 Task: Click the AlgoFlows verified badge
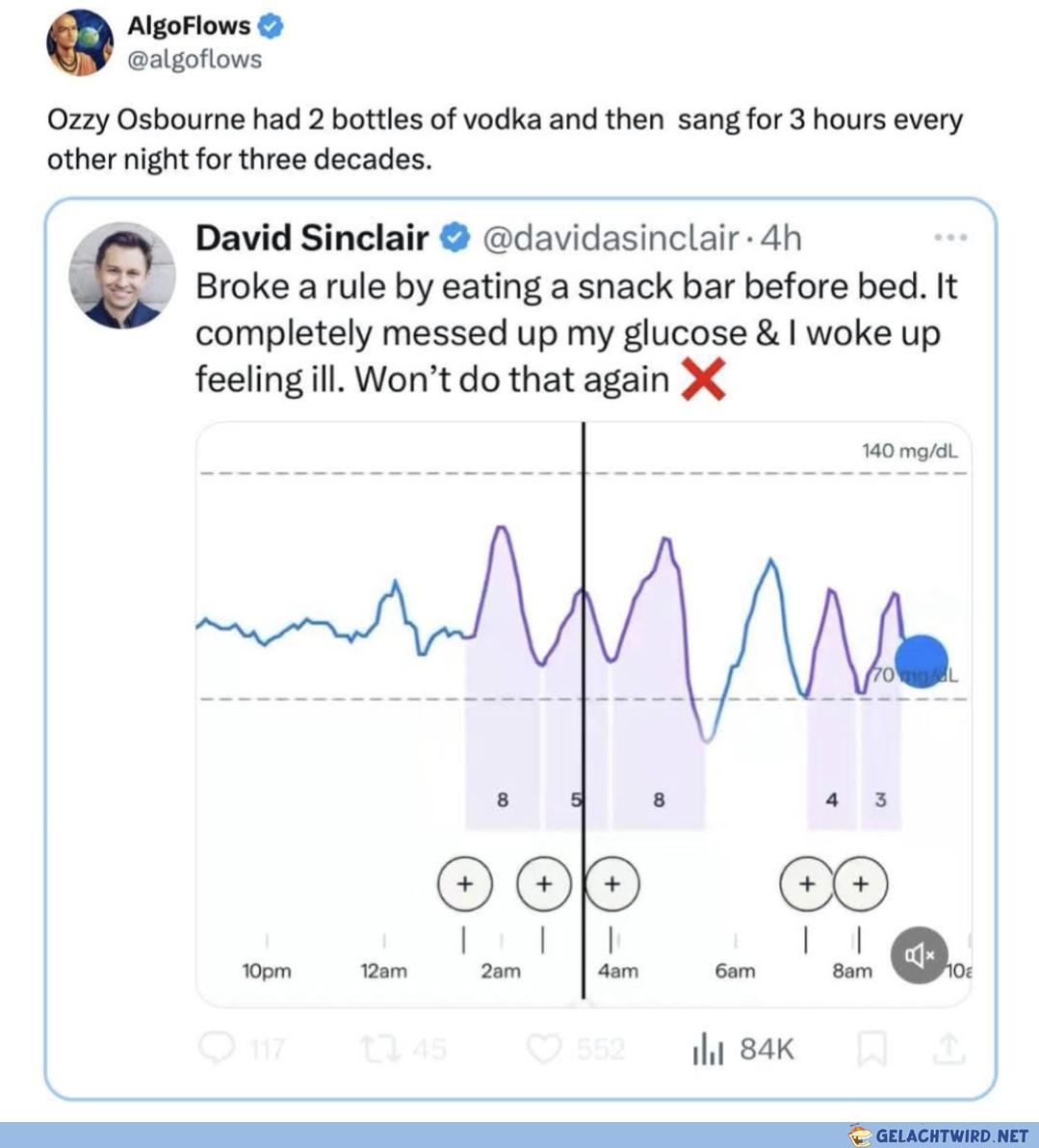tap(271, 26)
